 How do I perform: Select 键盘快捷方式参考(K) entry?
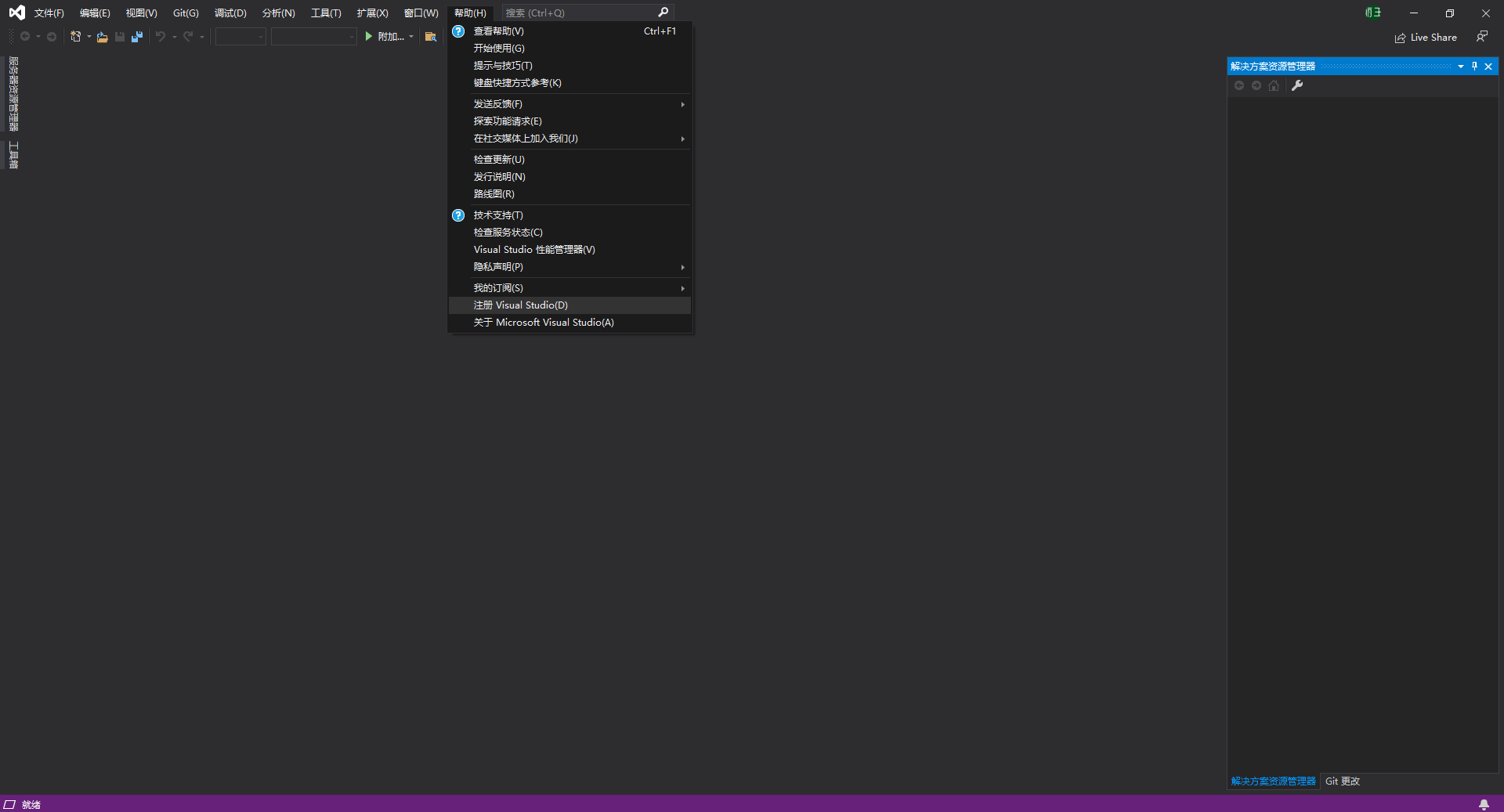coord(569,83)
